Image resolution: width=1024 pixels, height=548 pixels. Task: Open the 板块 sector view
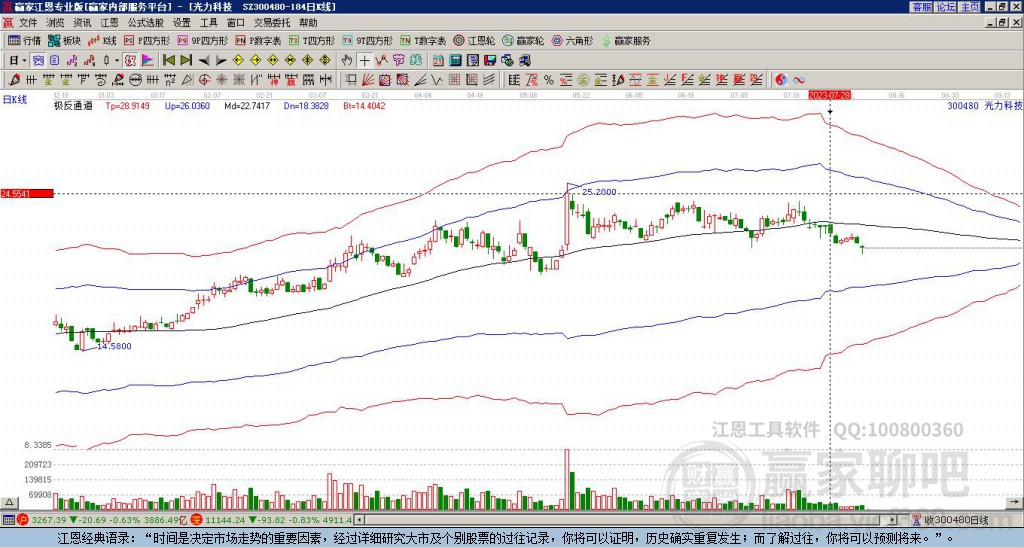64,40
